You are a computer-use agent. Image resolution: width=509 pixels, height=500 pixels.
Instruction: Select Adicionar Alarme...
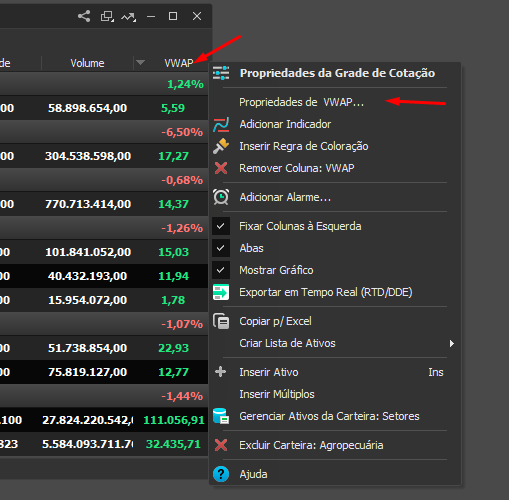285,197
